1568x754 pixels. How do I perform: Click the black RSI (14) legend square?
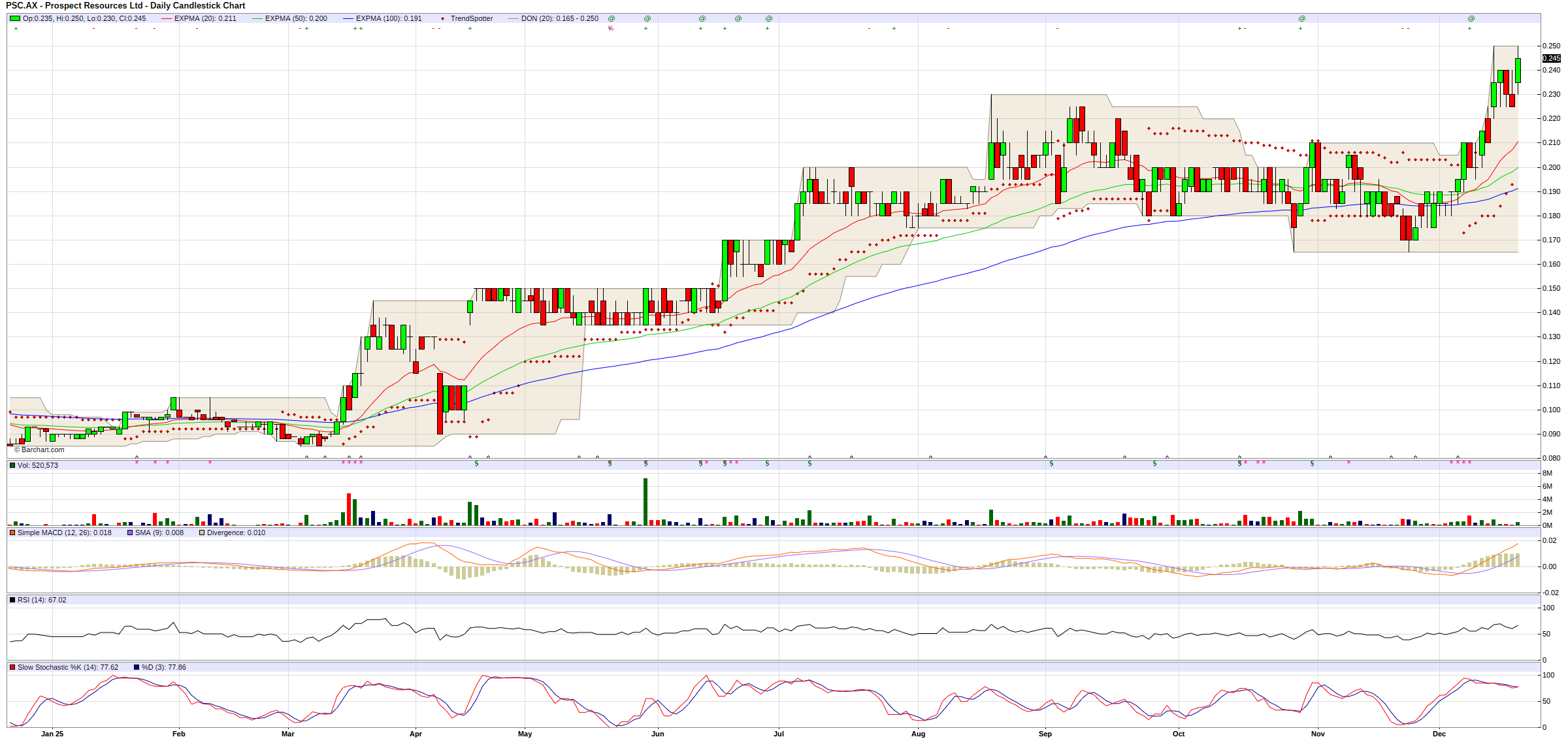(x=12, y=600)
